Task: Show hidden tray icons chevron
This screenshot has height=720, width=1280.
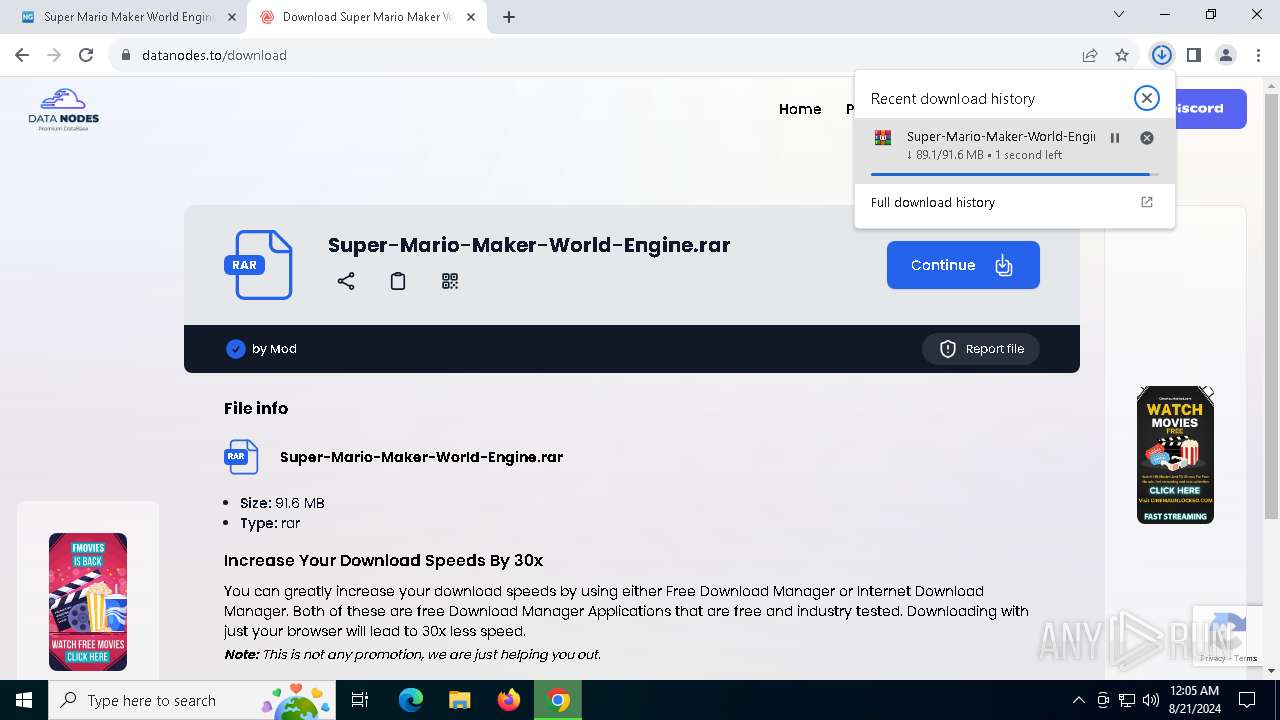Action: tap(1078, 700)
